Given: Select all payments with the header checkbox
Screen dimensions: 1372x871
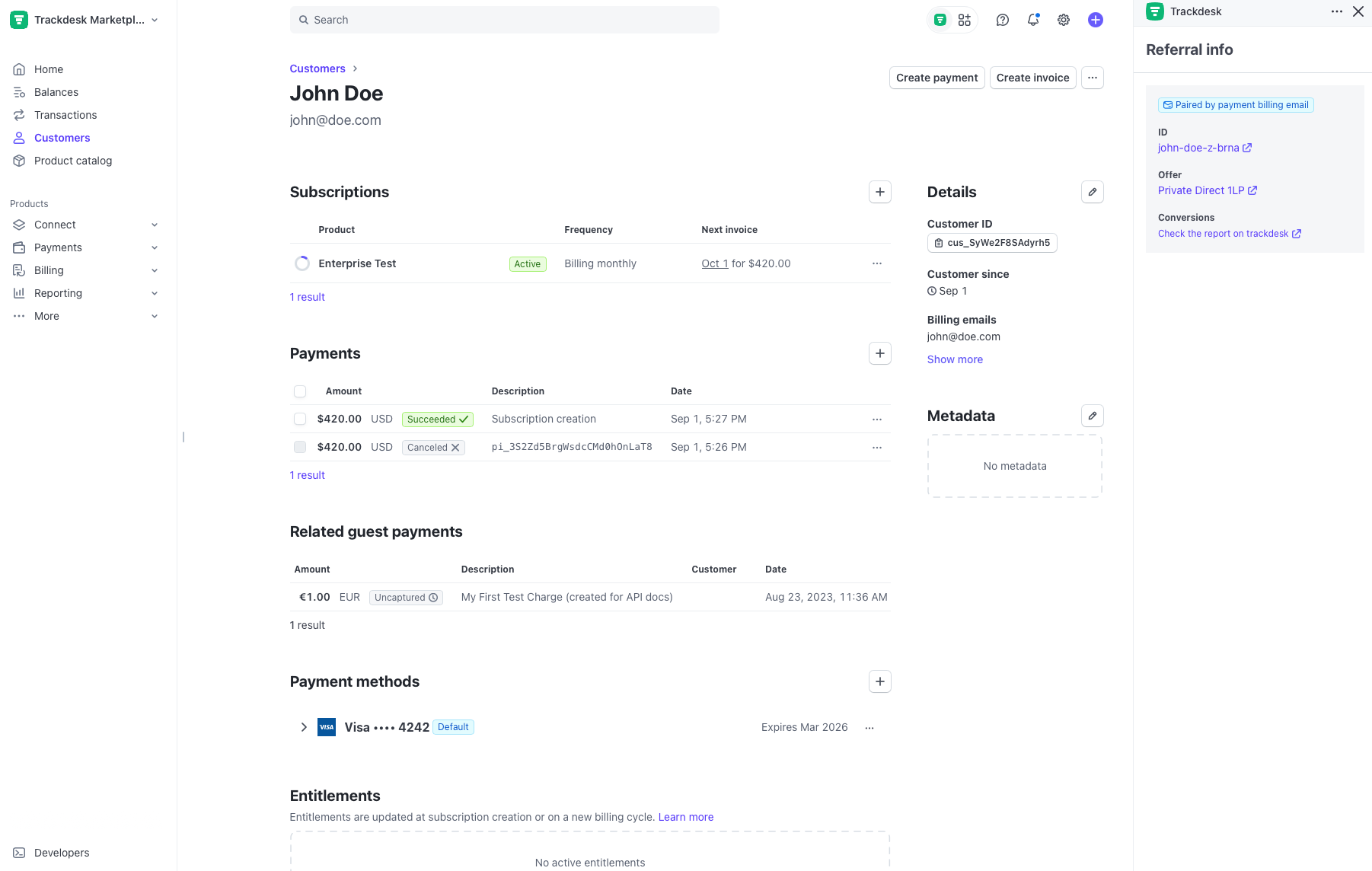Looking at the screenshot, I should [x=300, y=391].
